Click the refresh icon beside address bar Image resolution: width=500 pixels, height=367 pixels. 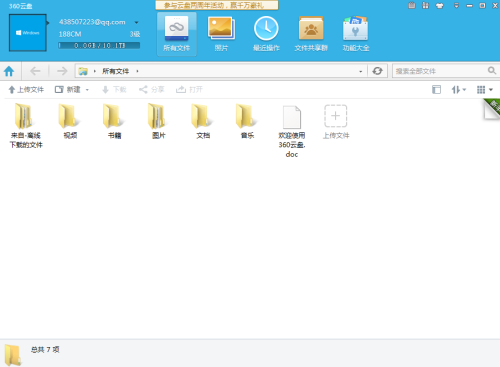pos(377,71)
